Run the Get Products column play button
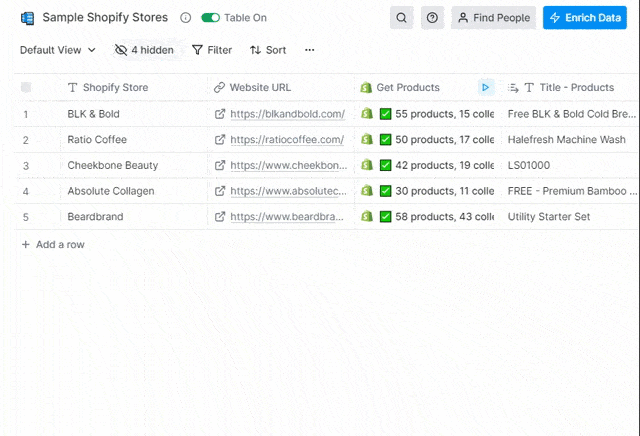640x436 pixels. click(x=486, y=87)
